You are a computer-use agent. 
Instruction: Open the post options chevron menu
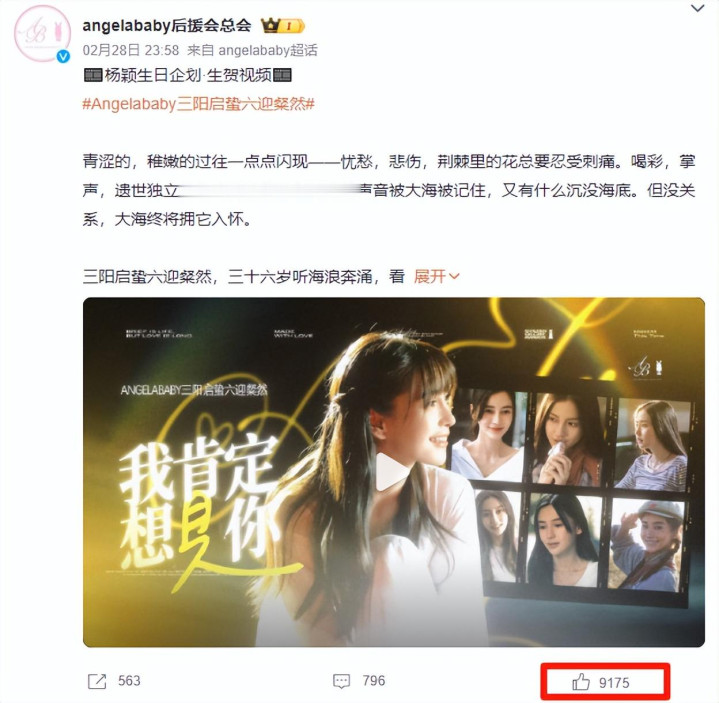(x=697, y=8)
